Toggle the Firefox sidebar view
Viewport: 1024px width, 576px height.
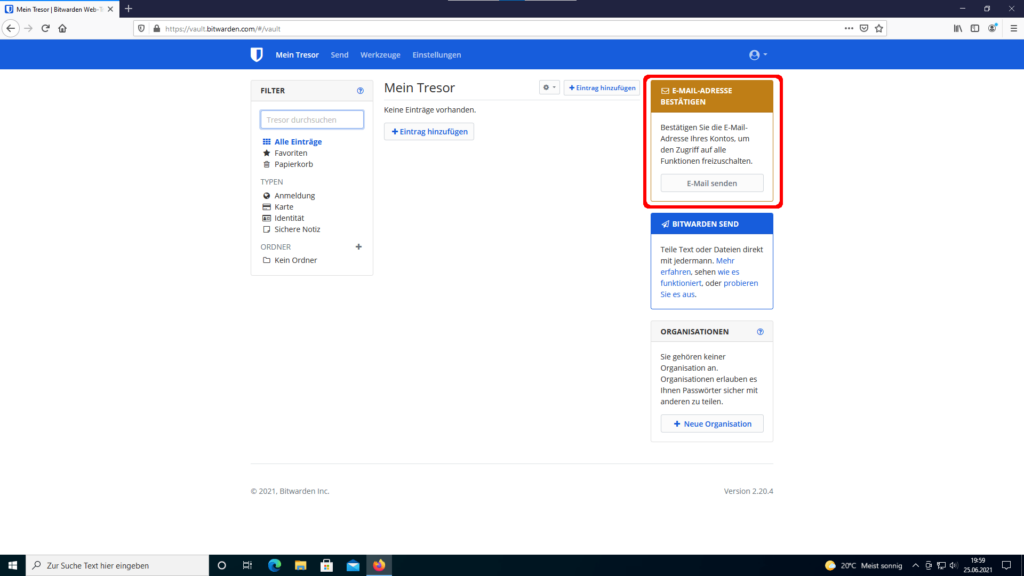tap(975, 29)
